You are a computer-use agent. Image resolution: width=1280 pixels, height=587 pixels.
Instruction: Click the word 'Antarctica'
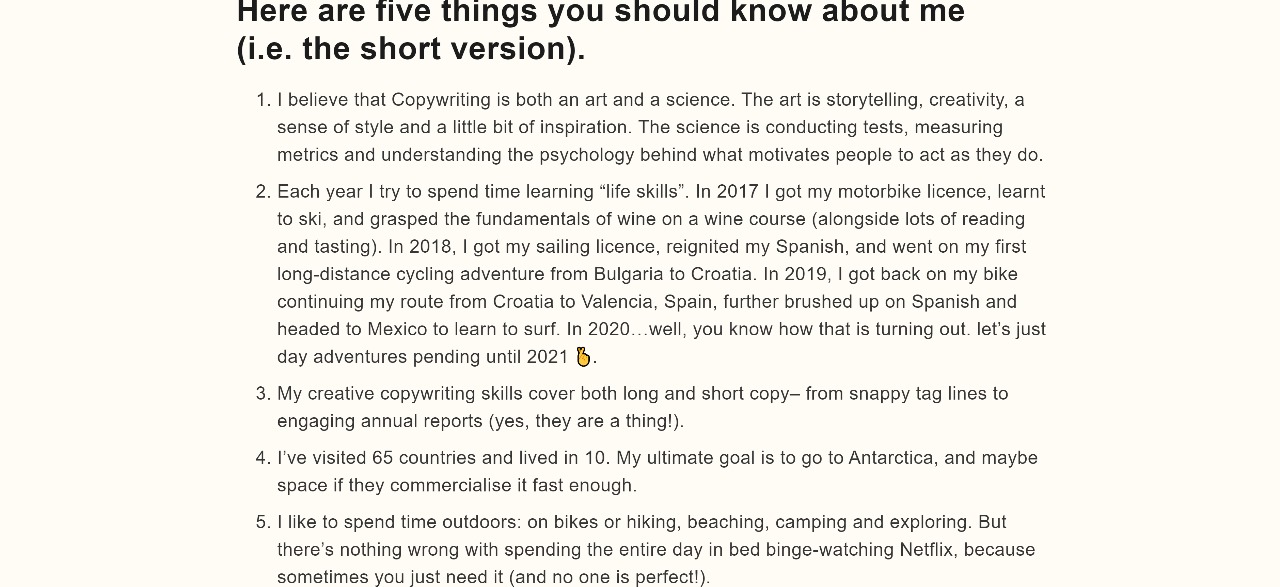891,458
